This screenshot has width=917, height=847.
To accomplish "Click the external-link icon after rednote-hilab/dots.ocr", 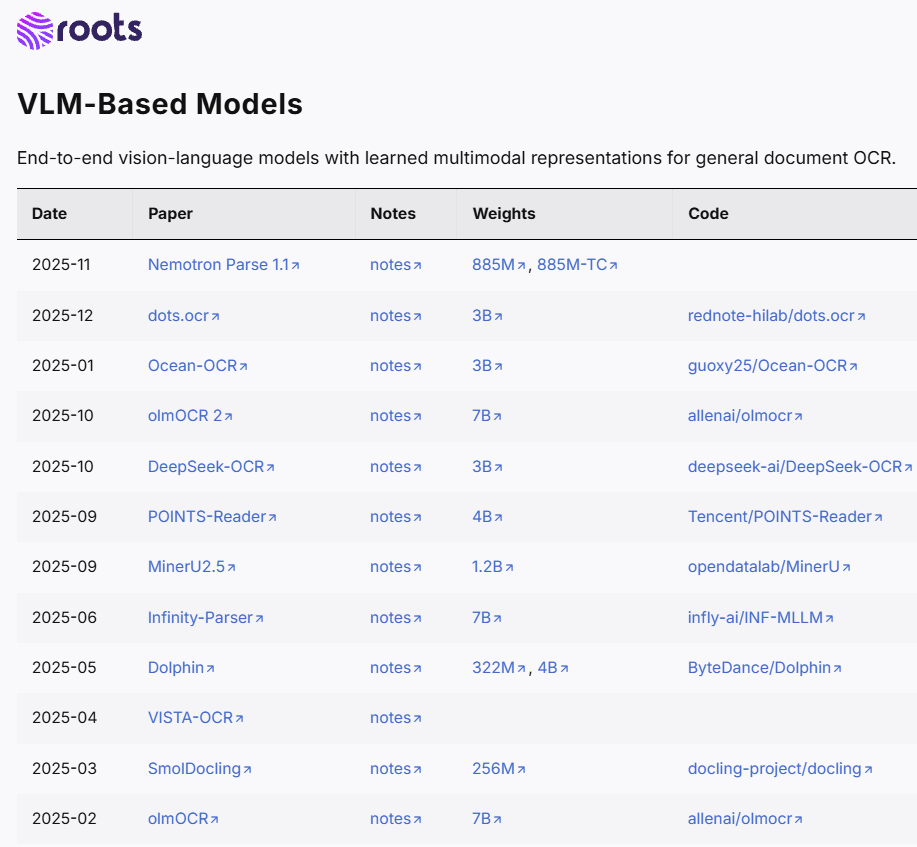I will tap(859, 315).
